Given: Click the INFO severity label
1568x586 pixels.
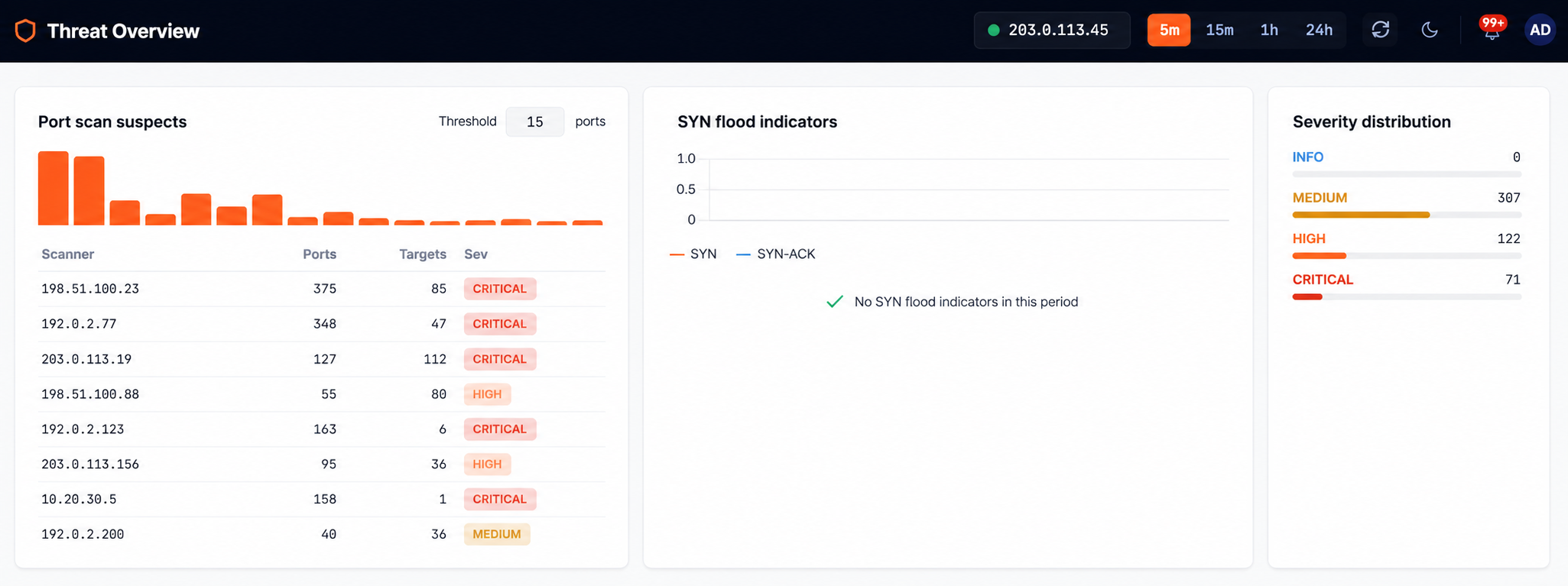Looking at the screenshot, I should coord(1307,157).
